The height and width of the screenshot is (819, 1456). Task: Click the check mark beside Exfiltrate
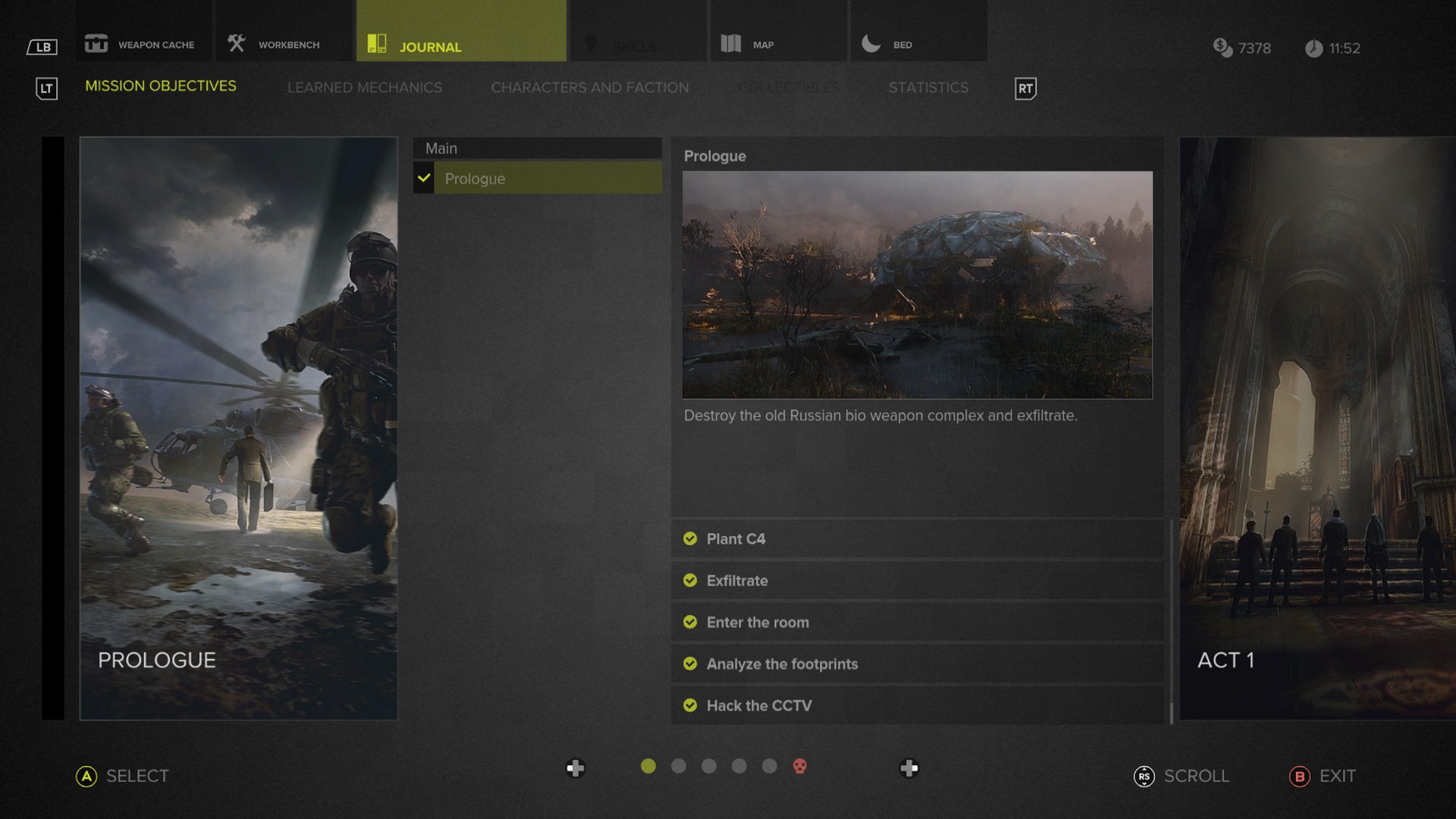point(690,580)
